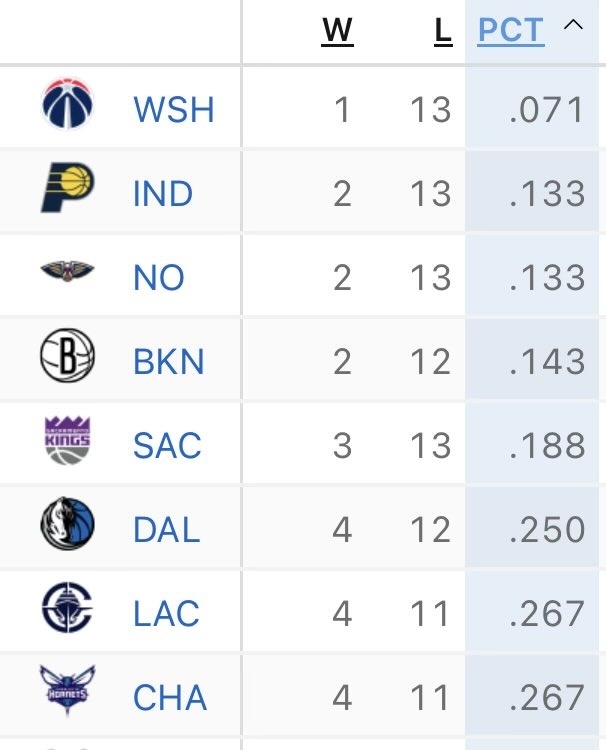
Task: Open the BKN team link
Action: pyautogui.click(x=168, y=362)
